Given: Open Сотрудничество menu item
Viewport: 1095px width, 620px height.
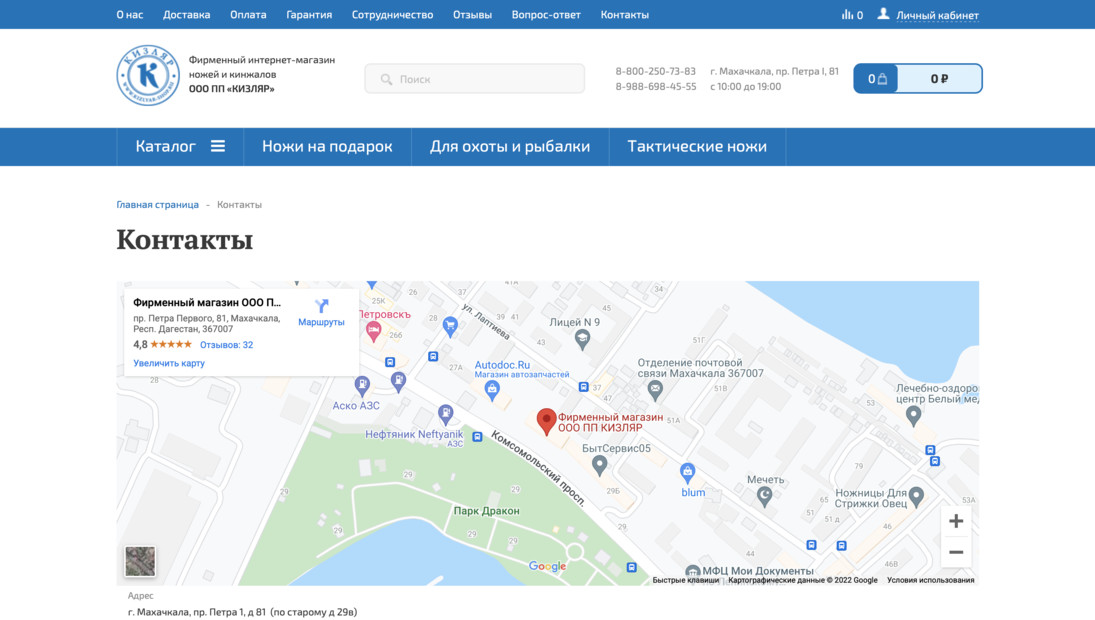Looking at the screenshot, I should (392, 15).
